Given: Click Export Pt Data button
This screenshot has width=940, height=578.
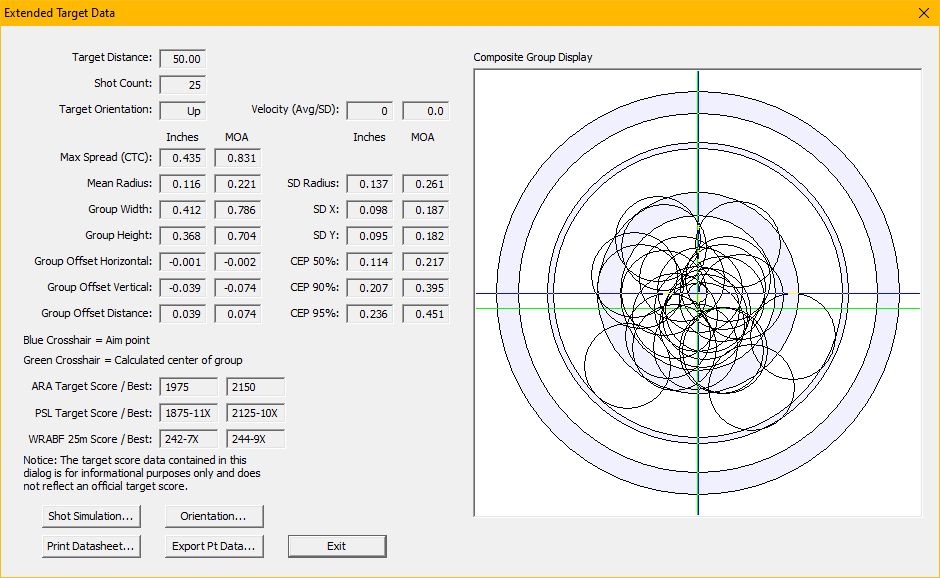Looking at the screenshot, I should click(x=213, y=546).
